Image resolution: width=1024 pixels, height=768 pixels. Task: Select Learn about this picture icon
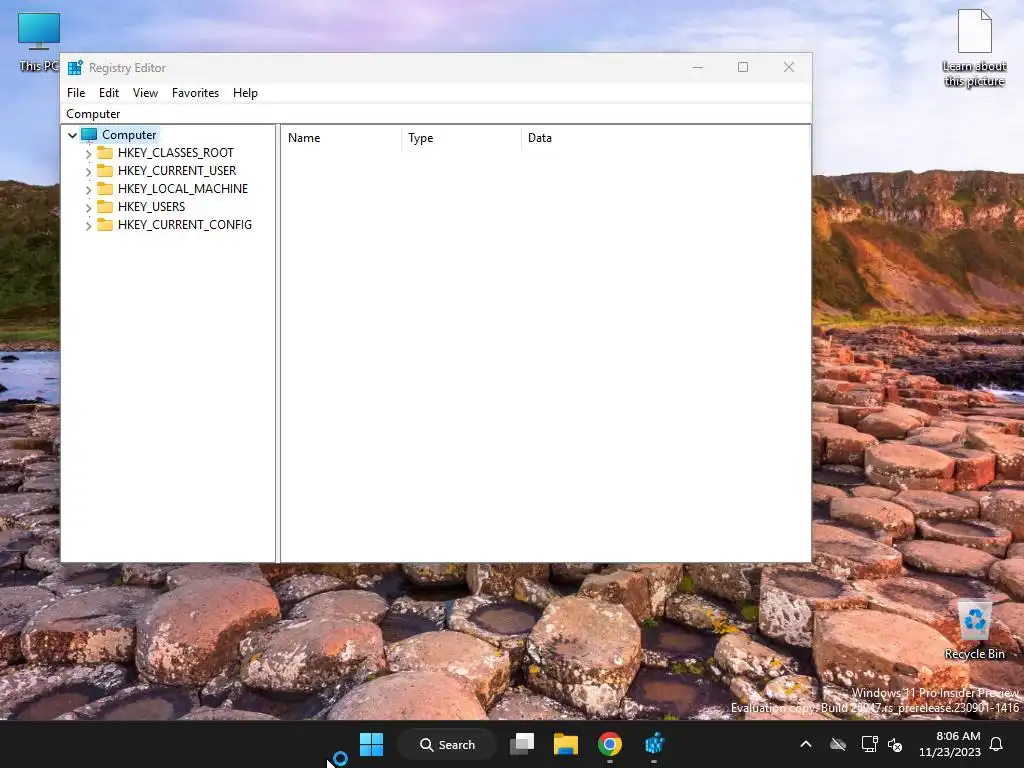click(974, 49)
